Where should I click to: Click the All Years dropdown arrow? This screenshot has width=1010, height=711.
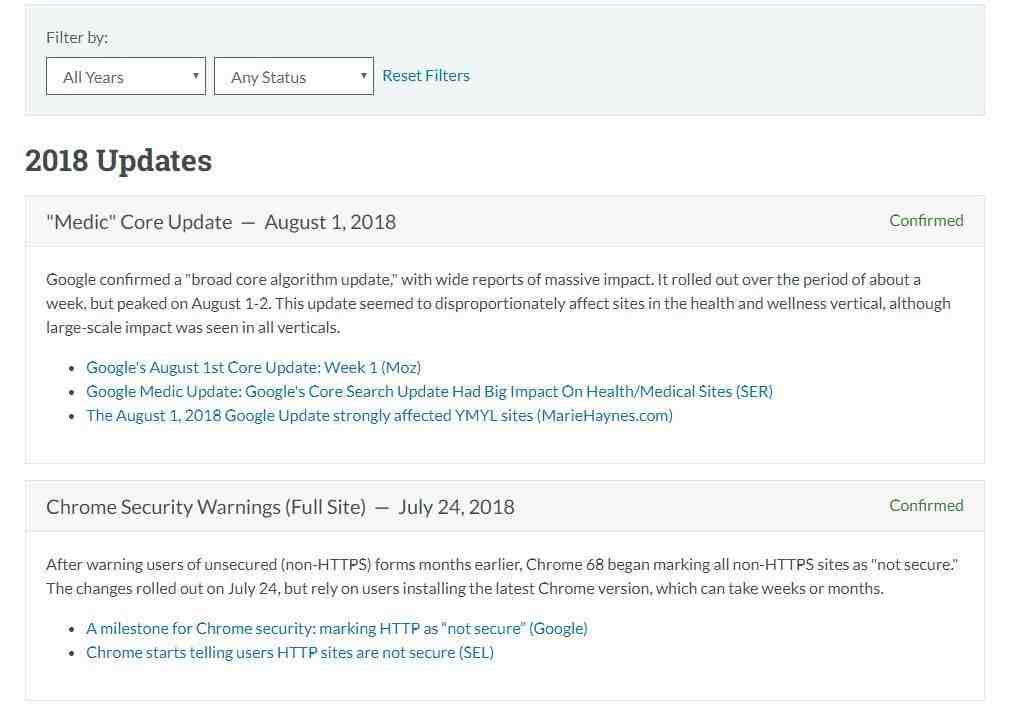(x=195, y=76)
